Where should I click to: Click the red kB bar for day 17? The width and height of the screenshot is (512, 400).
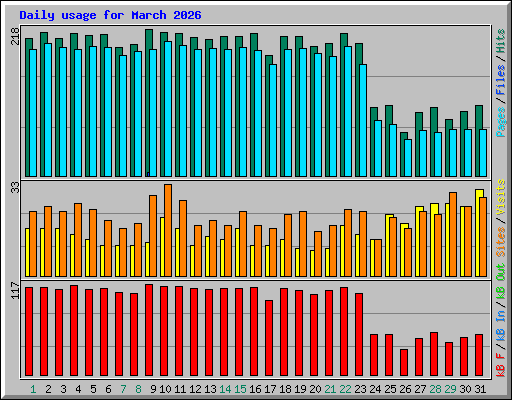click(269, 338)
